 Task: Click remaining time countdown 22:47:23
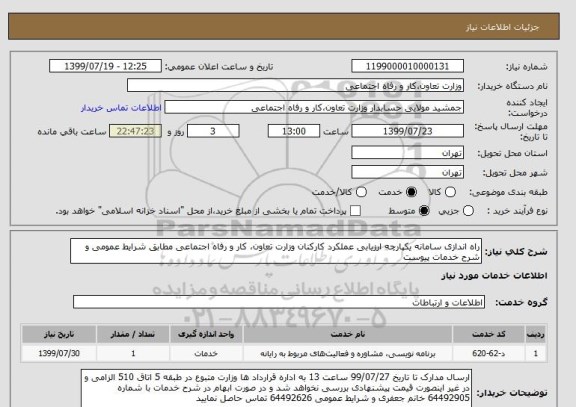click(136, 131)
